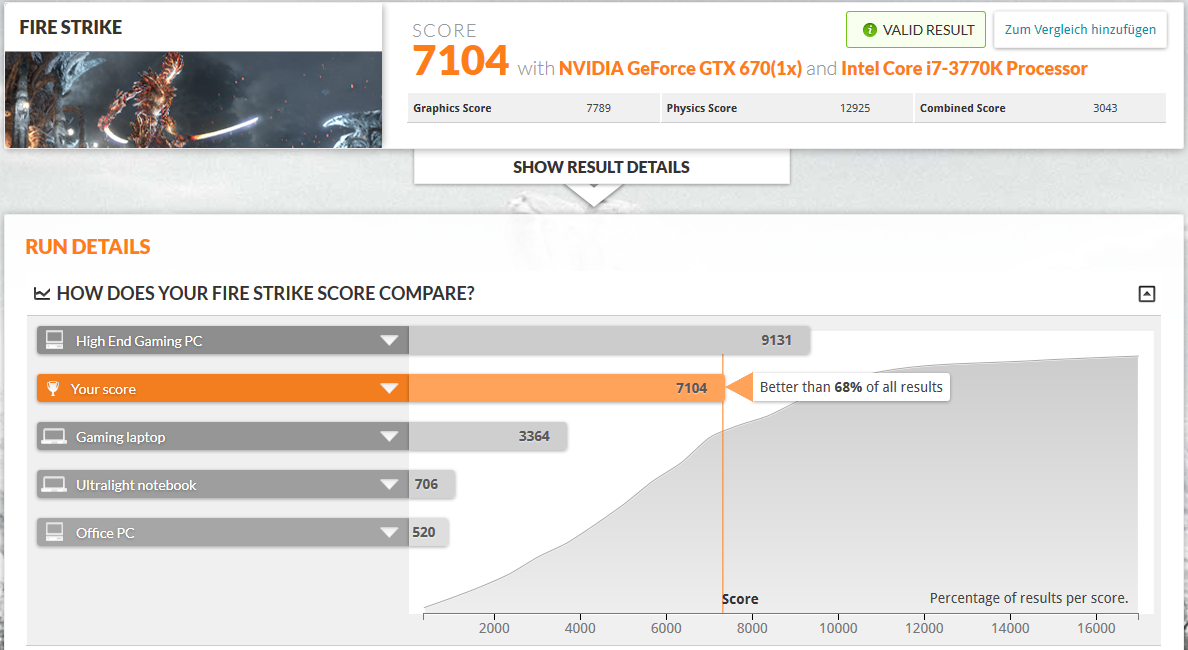1188x650 pixels.
Task: Add result via Zum Vergleich hinzufügen
Action: [1080, 30]
